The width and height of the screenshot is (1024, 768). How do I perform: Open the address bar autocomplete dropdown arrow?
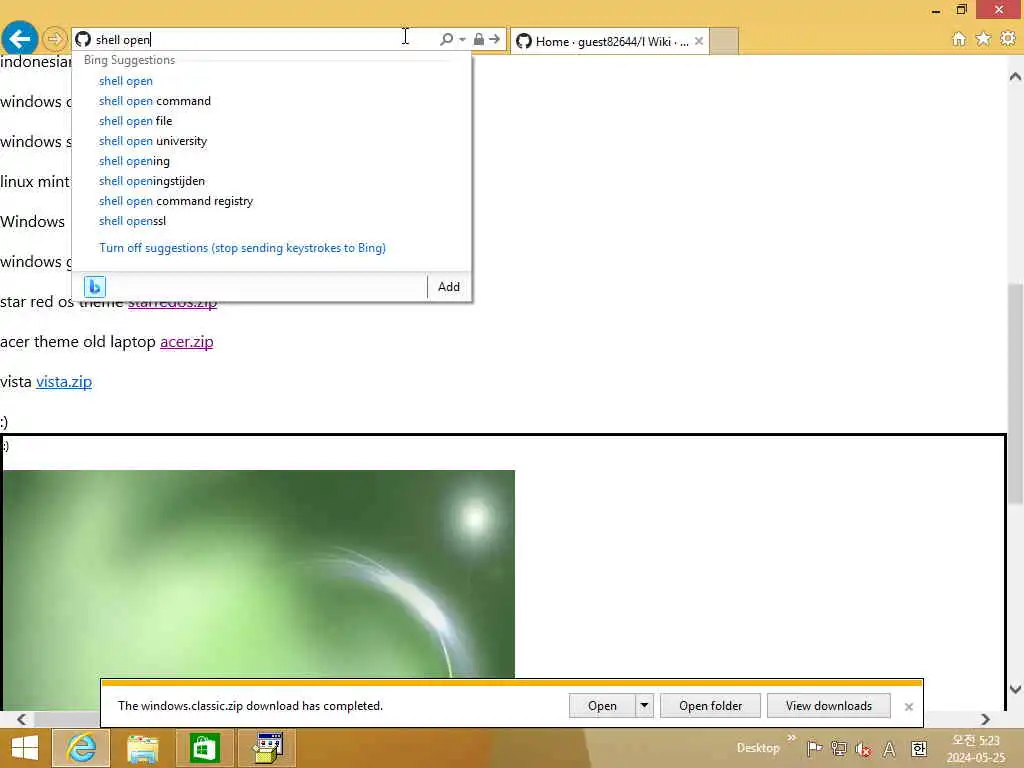click(462, 39)
